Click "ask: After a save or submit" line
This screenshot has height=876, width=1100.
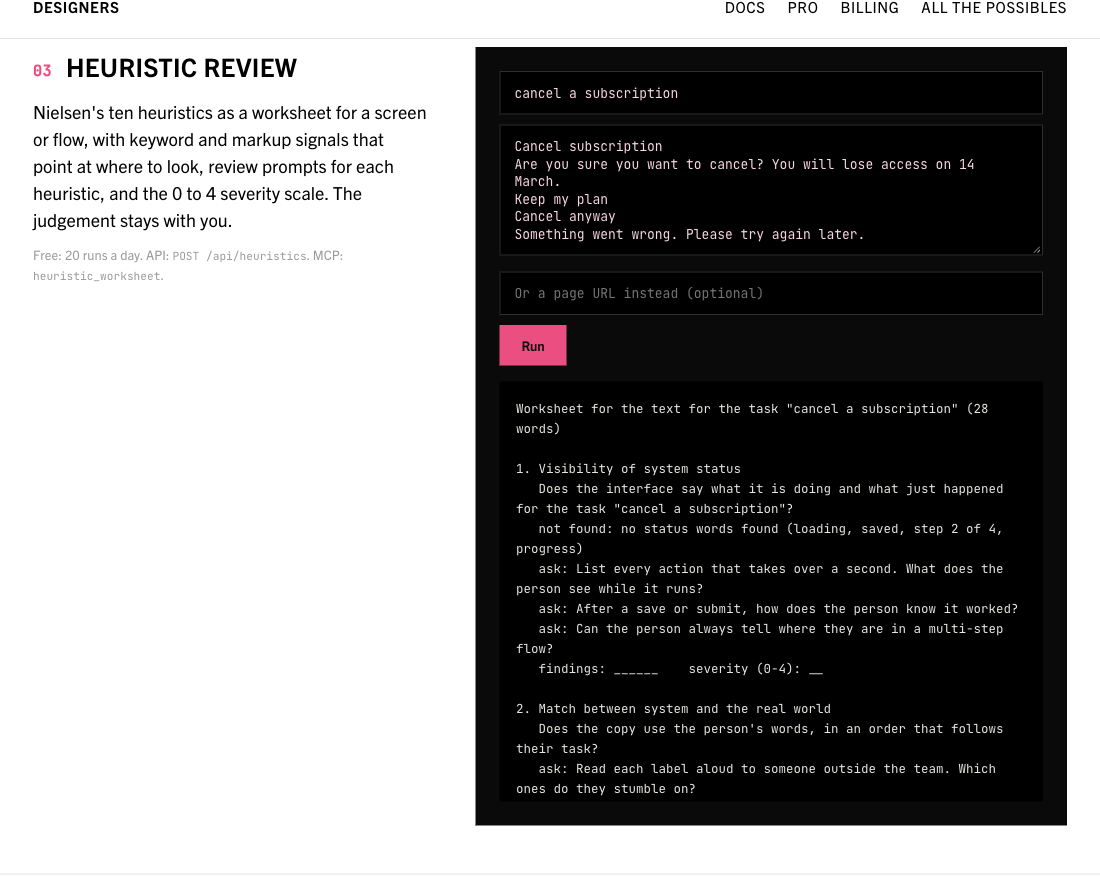coord(778,609)
